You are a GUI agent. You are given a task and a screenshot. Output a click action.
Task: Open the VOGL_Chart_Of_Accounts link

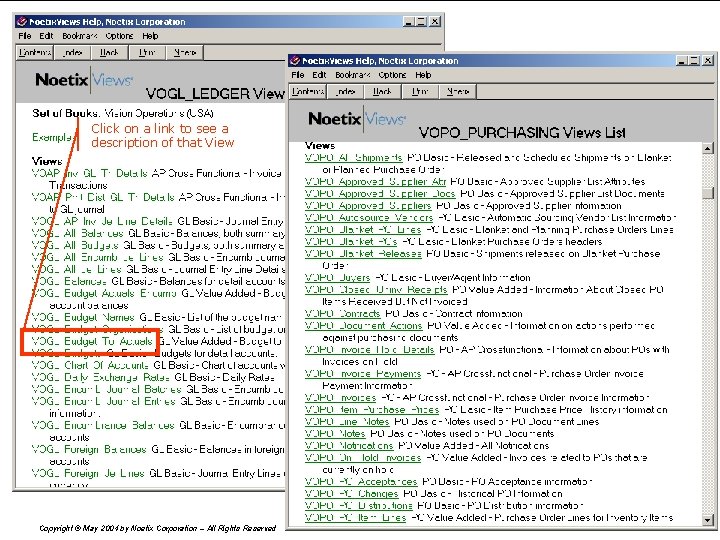90,366
